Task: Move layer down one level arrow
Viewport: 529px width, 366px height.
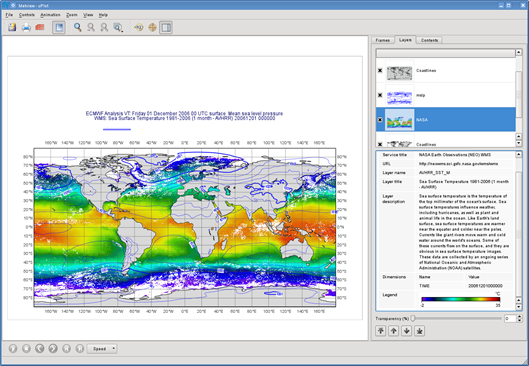Action: point(407,331)
